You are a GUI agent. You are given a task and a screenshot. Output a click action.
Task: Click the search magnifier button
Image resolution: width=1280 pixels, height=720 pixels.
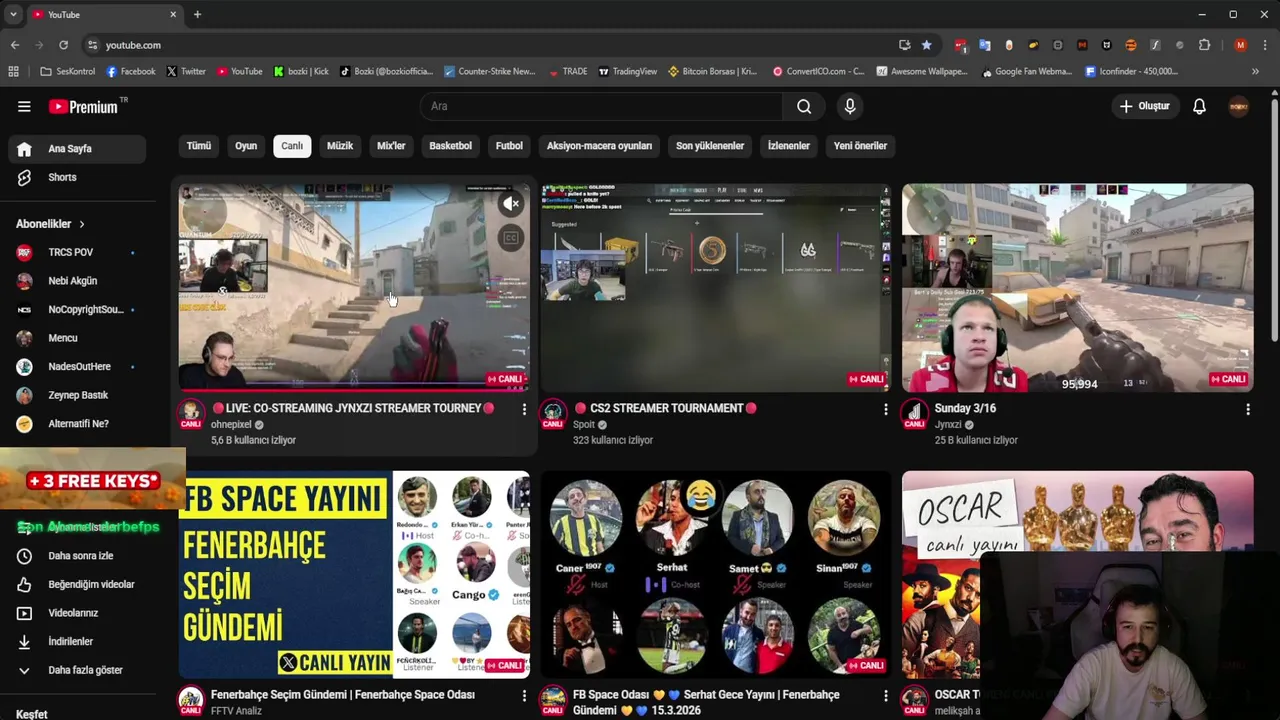[804, 106]
